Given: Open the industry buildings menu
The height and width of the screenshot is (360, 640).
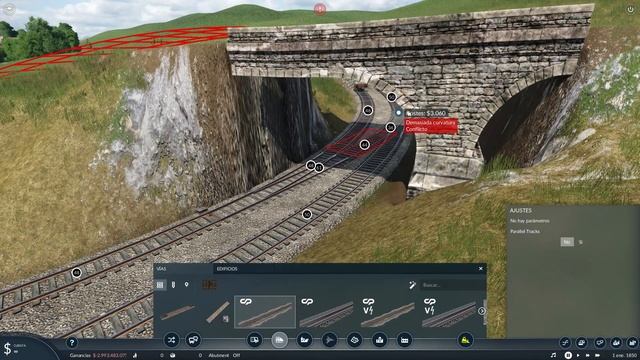Looking at the screenshot, I should [x=404, y=340].
